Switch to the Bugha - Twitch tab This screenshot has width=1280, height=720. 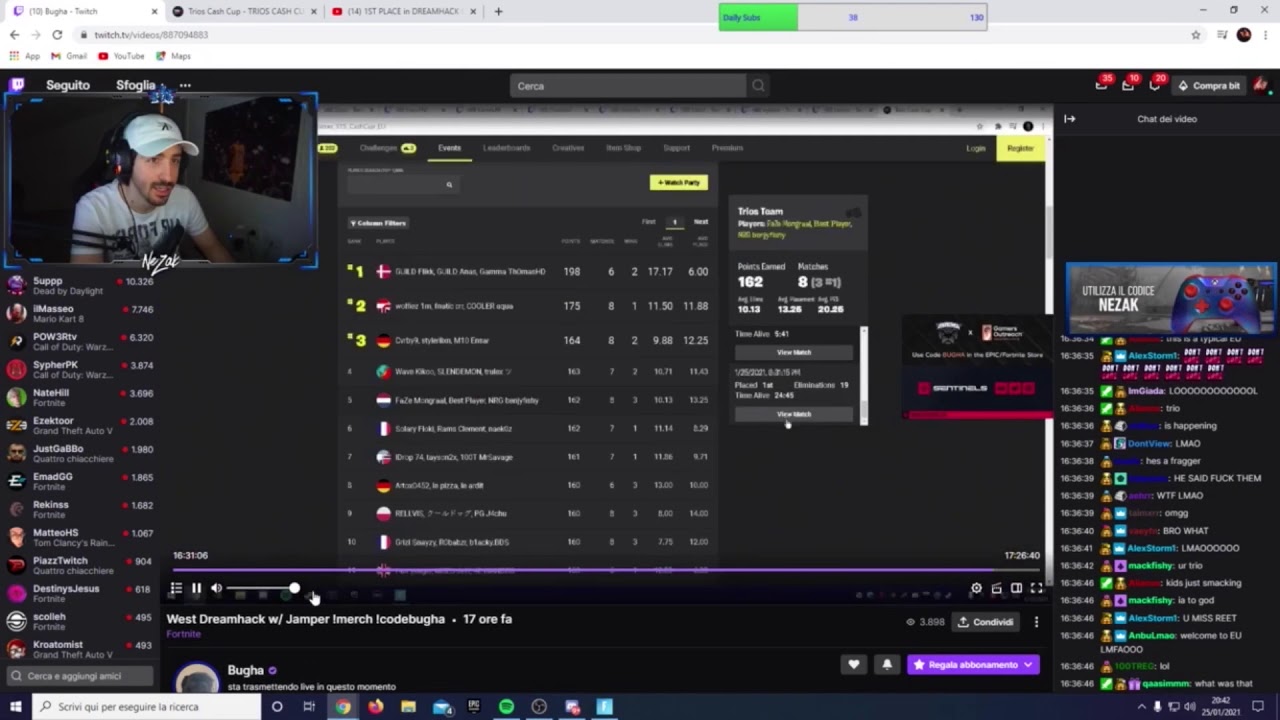[x=84, y=11]
